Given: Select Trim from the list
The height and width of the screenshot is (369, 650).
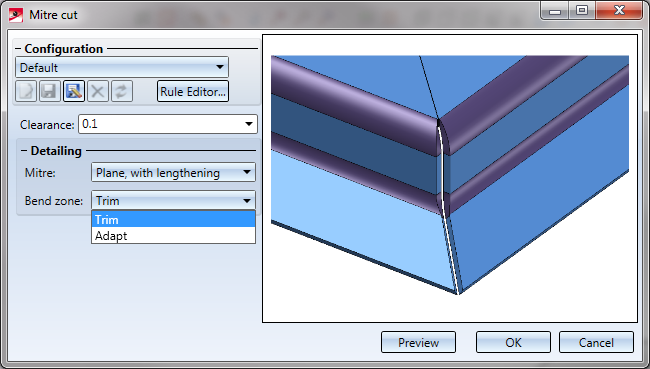Looking at the screenshot, I should [x=173, y=219].
